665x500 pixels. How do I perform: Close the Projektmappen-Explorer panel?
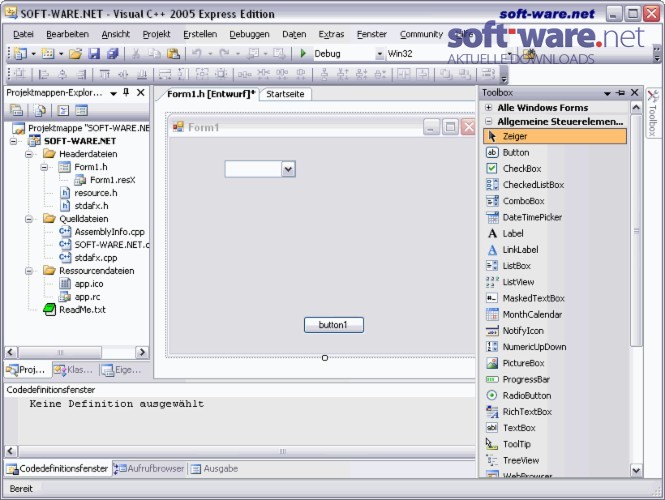pyautogui.click(x=141, y=92)
